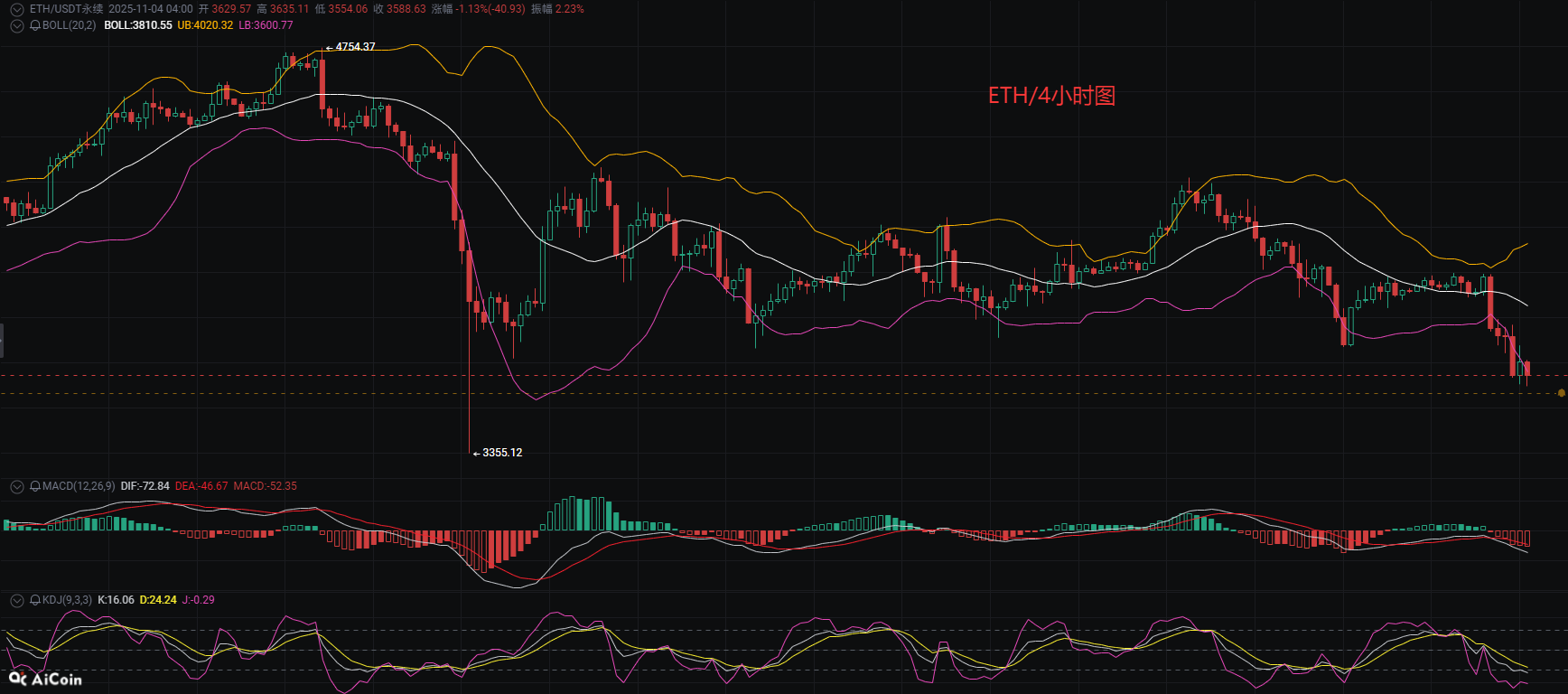
Task: Collapse the KDJ panel using circle chevron
Action: [x=16, y=600]
